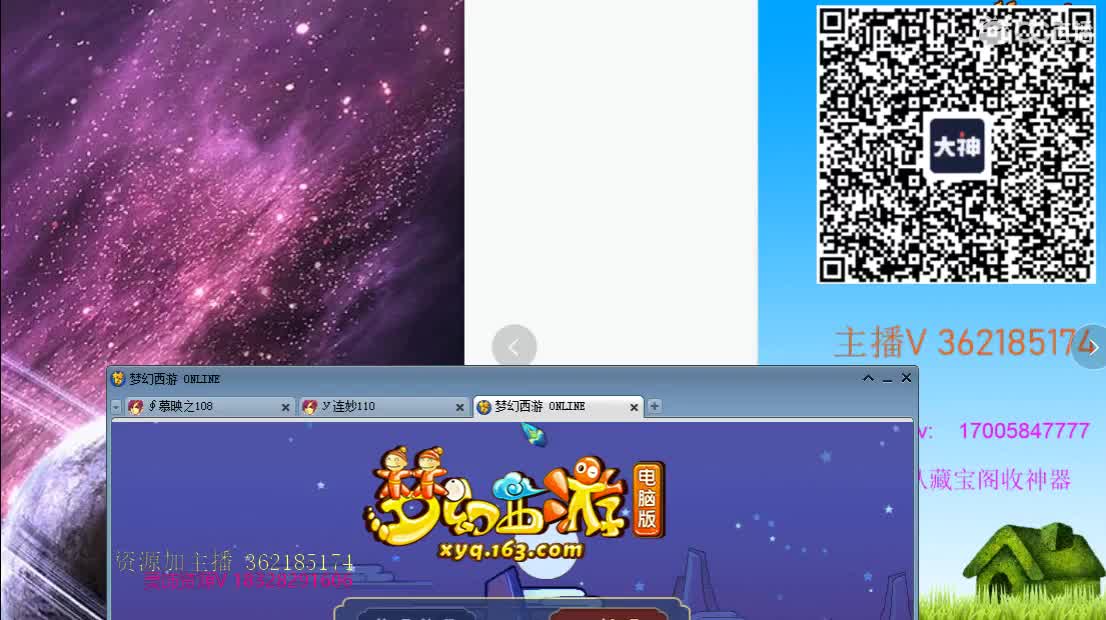Go to previous image with left arrow
This screenshot has width=1106, height=620.
[514, 346]
